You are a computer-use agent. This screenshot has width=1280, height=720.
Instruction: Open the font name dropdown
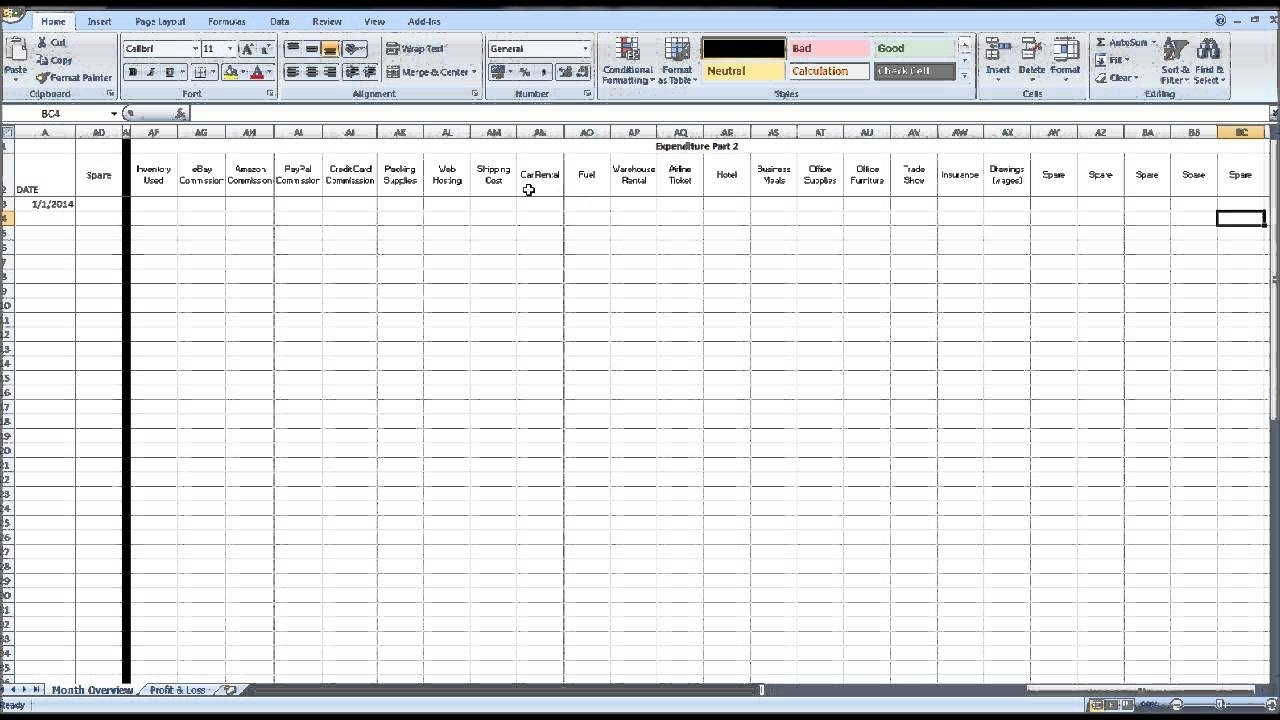point(195,48)
